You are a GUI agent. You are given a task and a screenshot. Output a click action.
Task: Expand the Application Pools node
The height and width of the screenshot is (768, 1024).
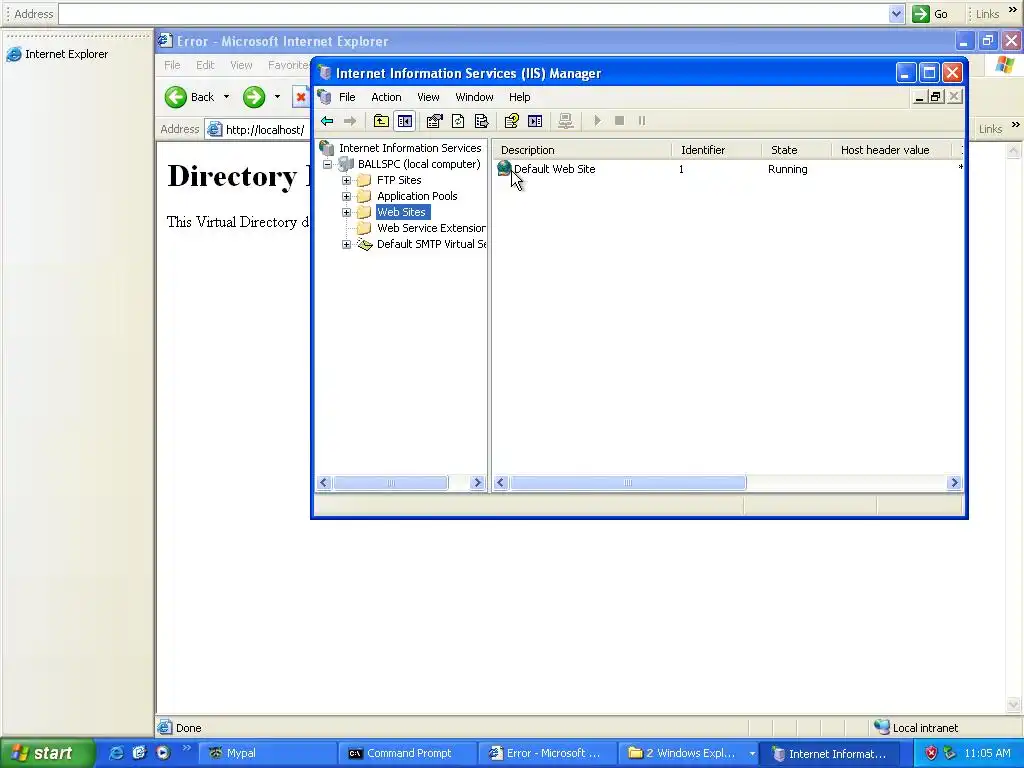tap(347, 196)
